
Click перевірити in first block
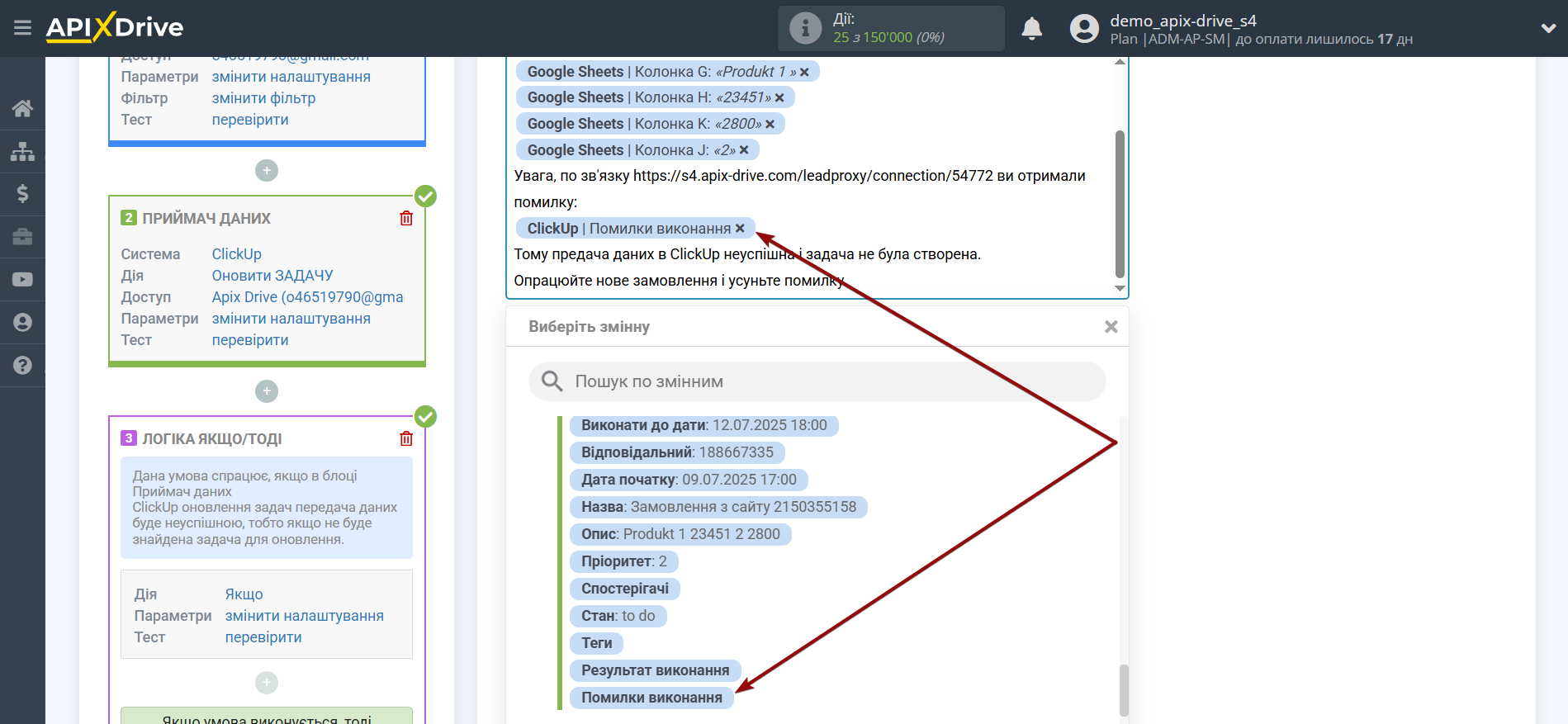point(250,120)
